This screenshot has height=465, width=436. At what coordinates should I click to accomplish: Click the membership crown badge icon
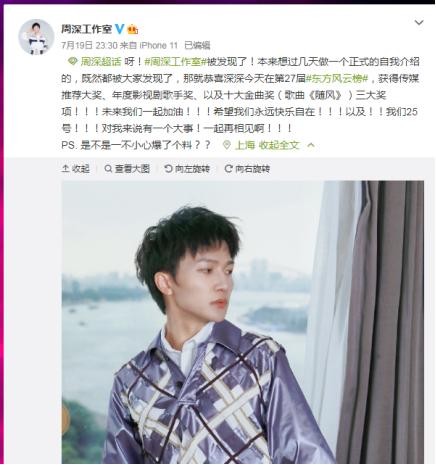coord(132,29)
